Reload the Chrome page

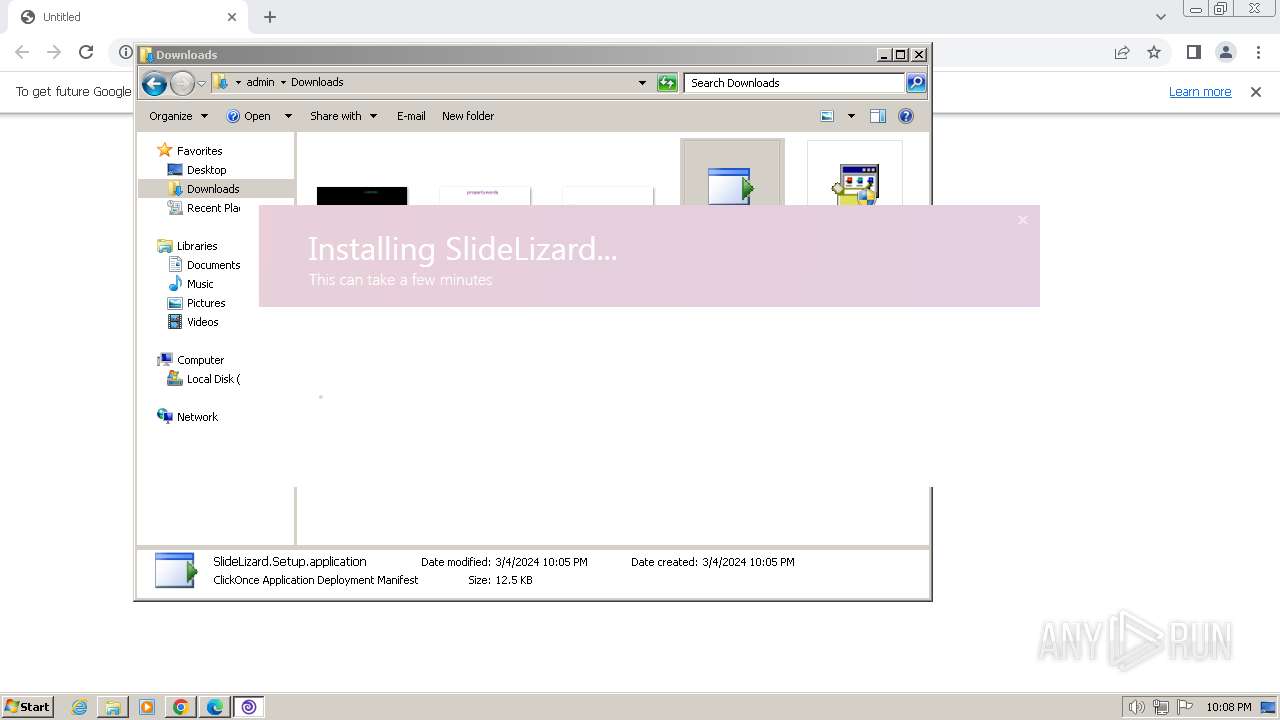86,52
